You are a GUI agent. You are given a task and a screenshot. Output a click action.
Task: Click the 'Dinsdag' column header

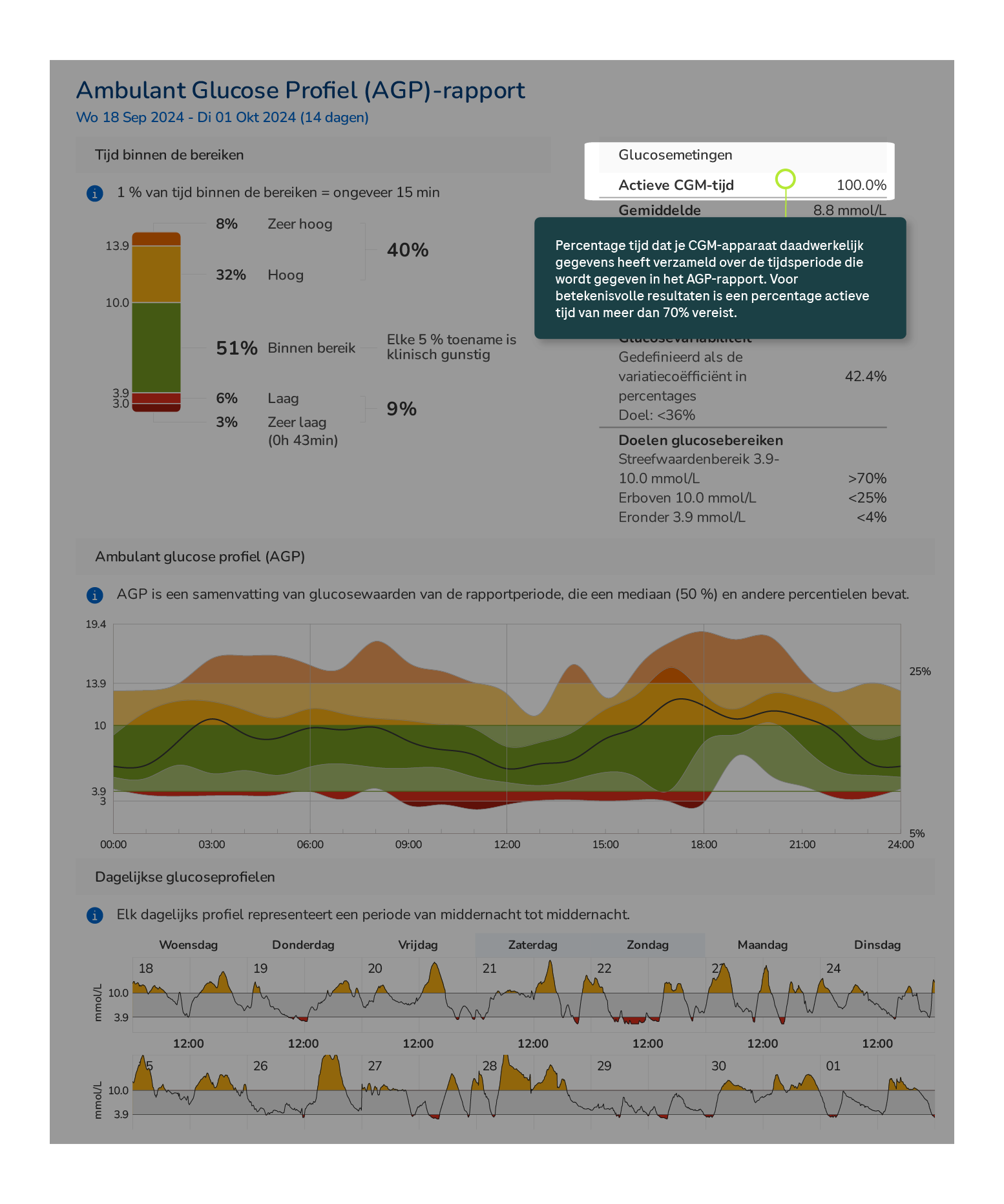(x=877, y=945)
